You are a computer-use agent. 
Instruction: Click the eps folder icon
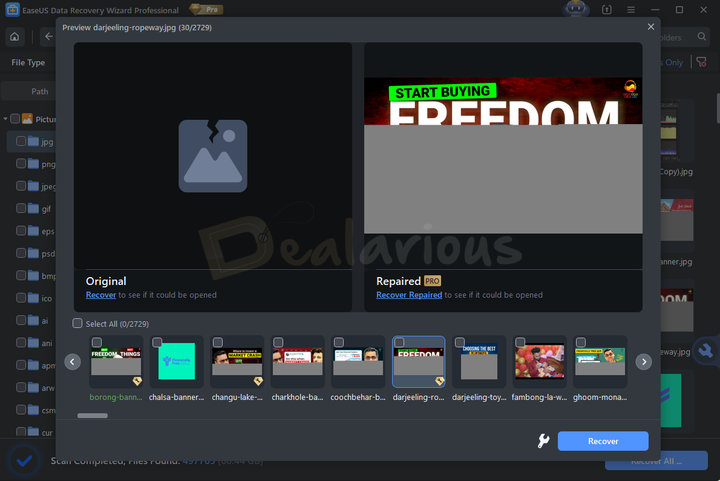[33, 231]
